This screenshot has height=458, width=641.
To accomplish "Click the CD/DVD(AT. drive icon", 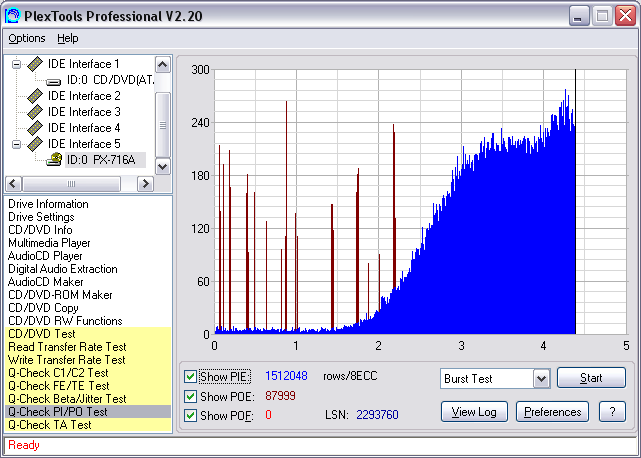I will click(x=54, y=81).
